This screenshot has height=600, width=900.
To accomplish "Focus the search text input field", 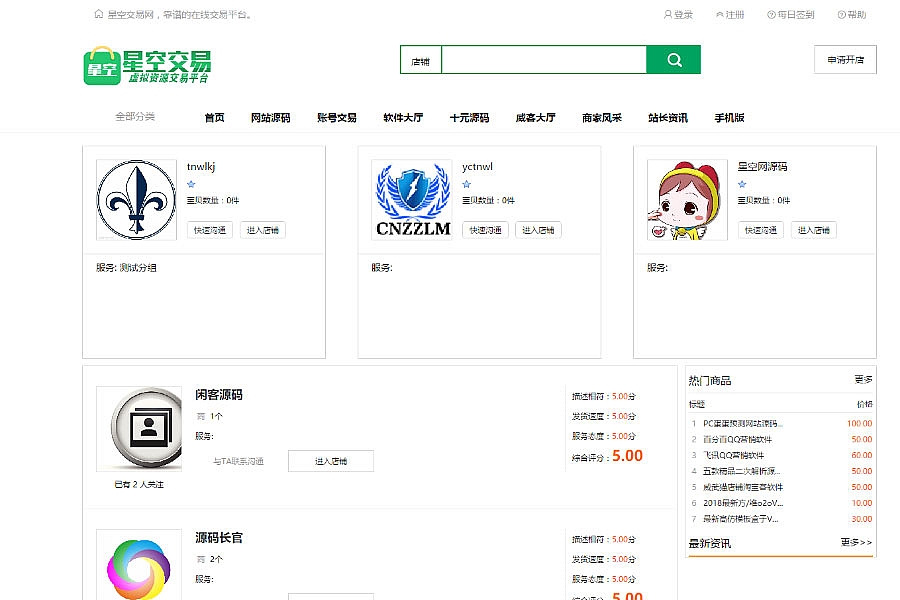I will coord(543,60).
